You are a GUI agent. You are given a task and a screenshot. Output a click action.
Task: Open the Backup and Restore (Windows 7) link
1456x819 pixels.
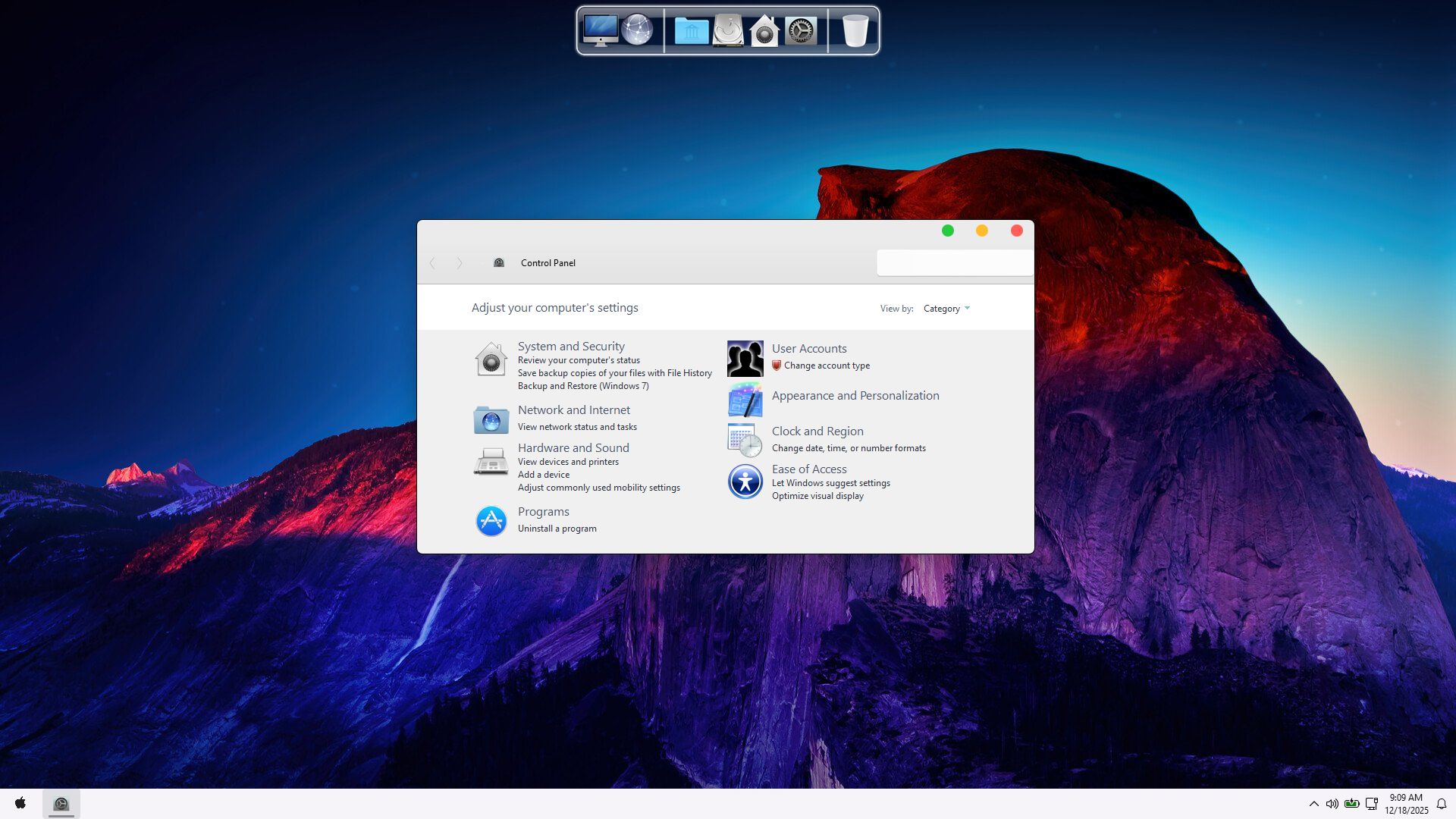click(x=583, y=386)
